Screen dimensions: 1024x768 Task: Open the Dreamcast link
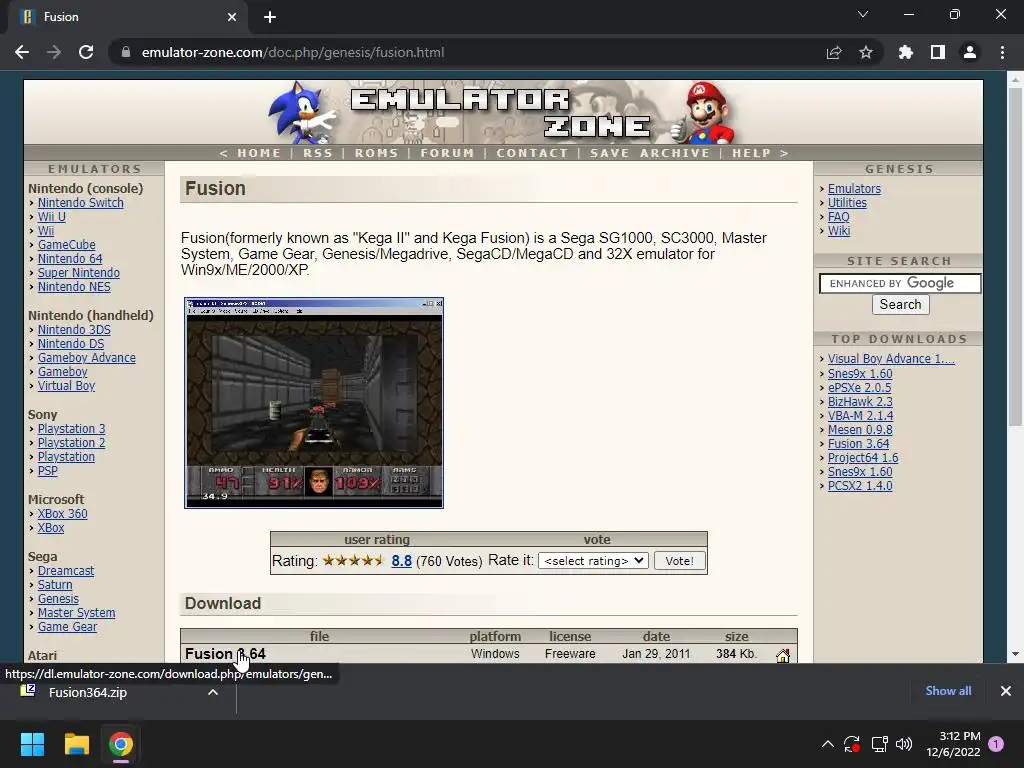66,571
